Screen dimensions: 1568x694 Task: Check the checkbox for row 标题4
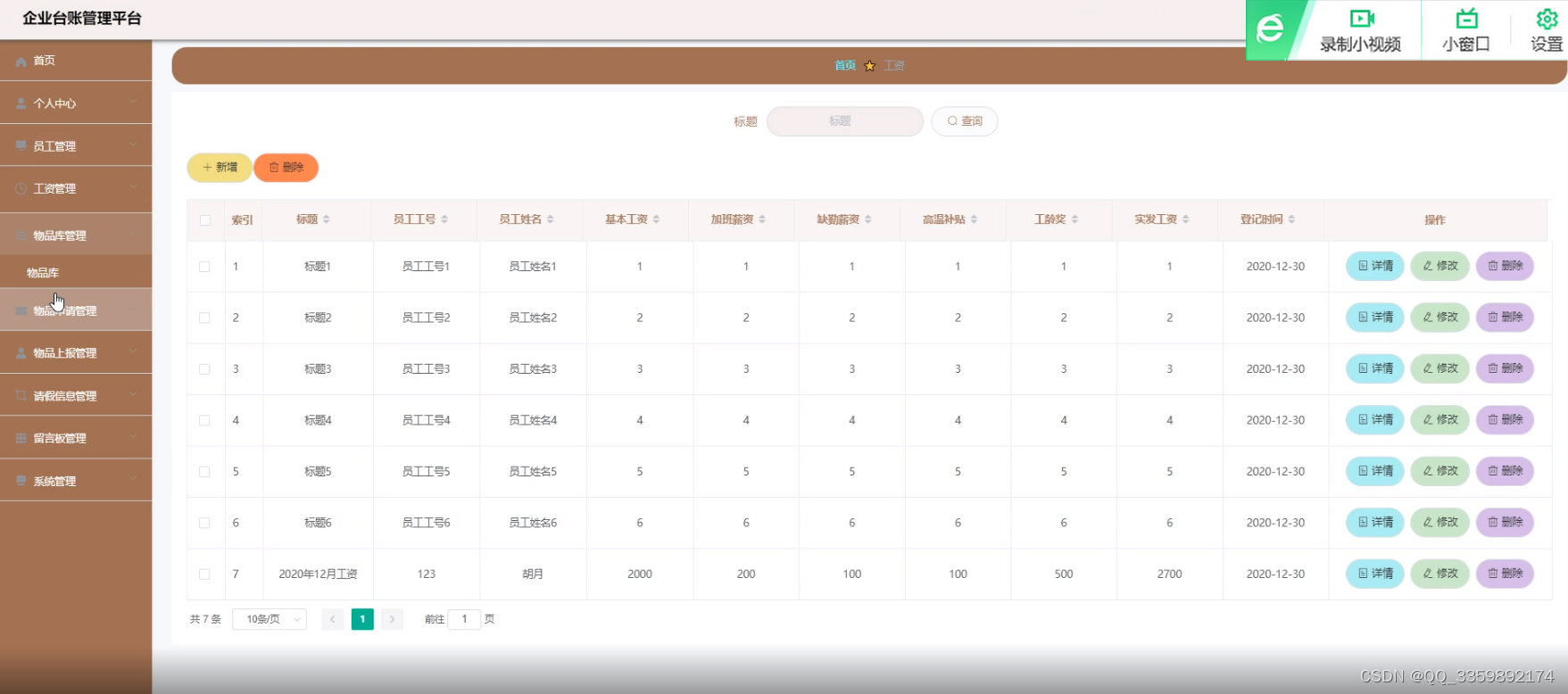coord(205,420)
